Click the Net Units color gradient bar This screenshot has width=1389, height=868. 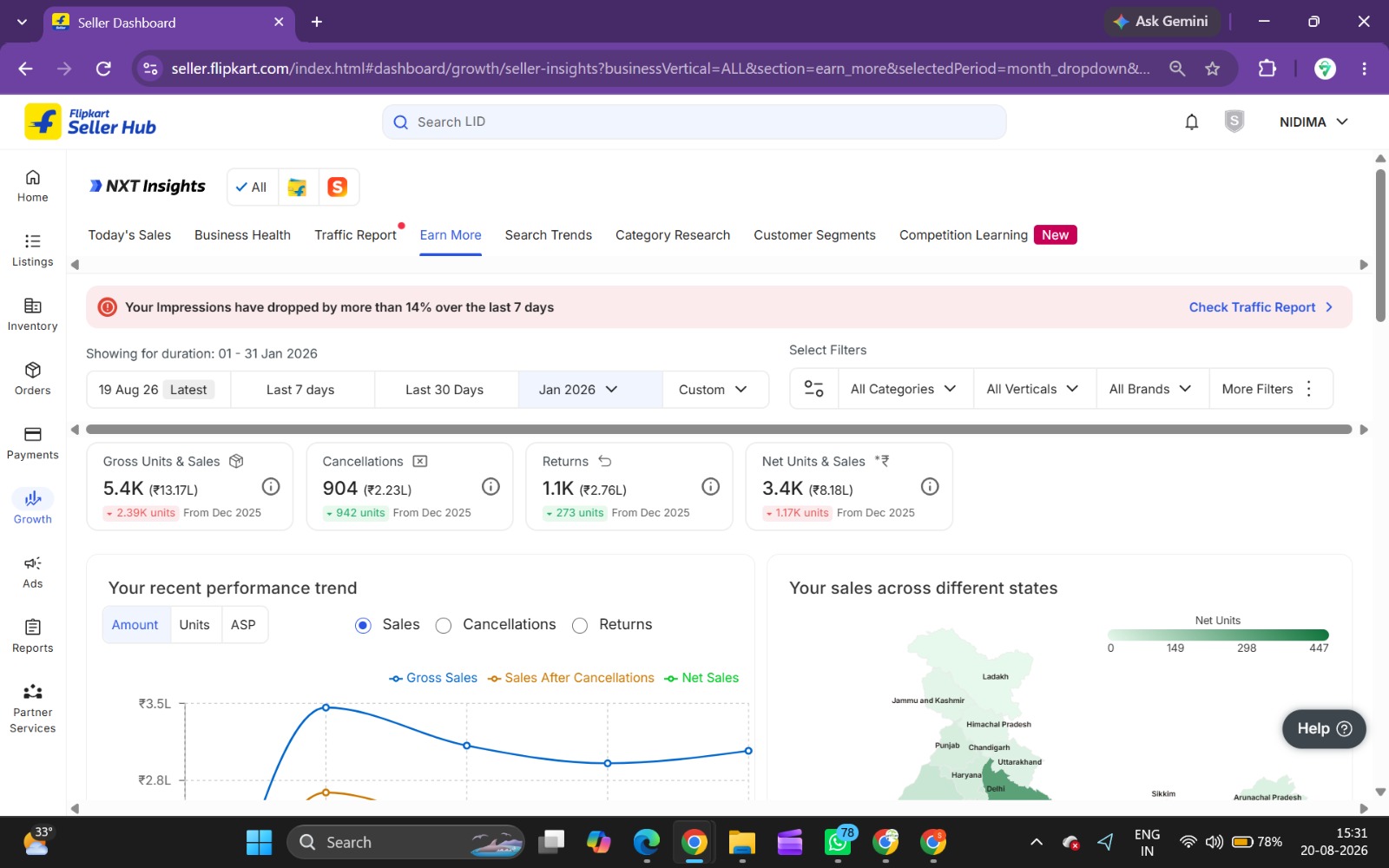(x=1218, y=635)
